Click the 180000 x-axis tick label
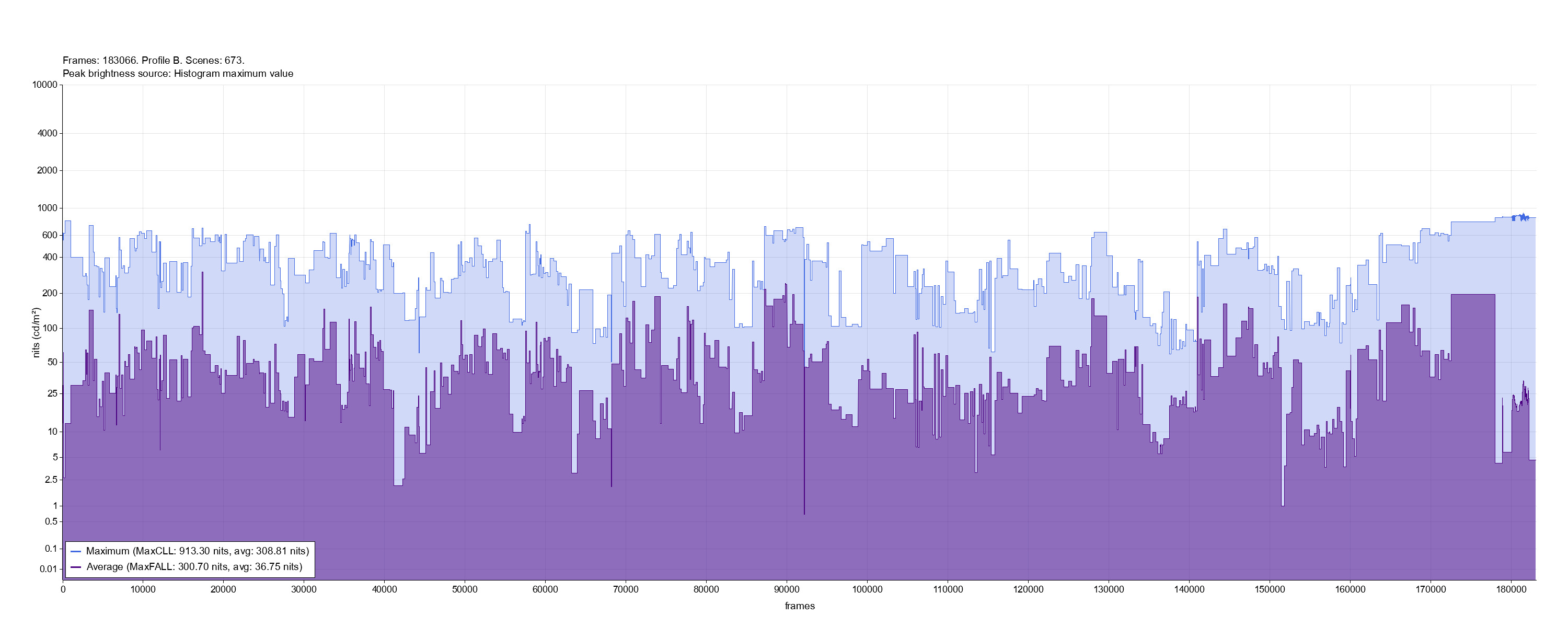 click(1511, 589)
